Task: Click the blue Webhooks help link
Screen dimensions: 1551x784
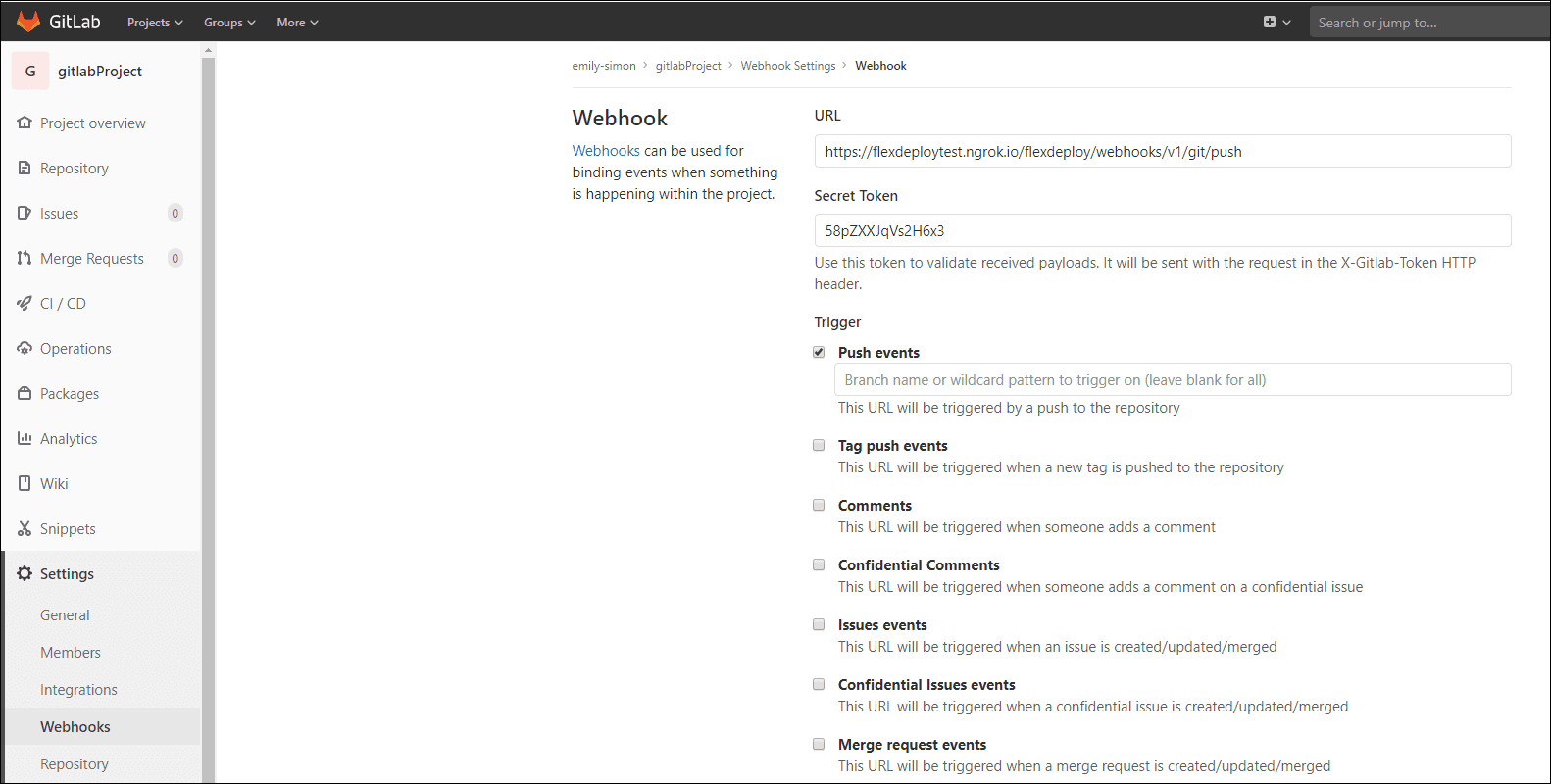Action: (x=606, y=150)
